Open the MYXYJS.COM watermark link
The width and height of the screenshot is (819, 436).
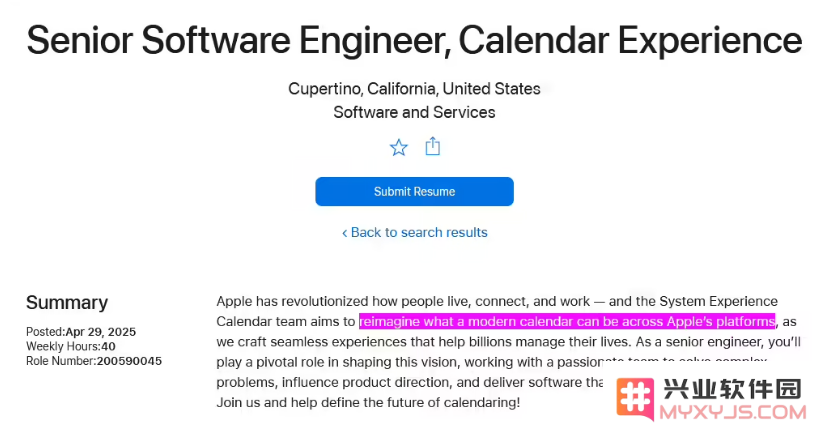tap(735, 412)
